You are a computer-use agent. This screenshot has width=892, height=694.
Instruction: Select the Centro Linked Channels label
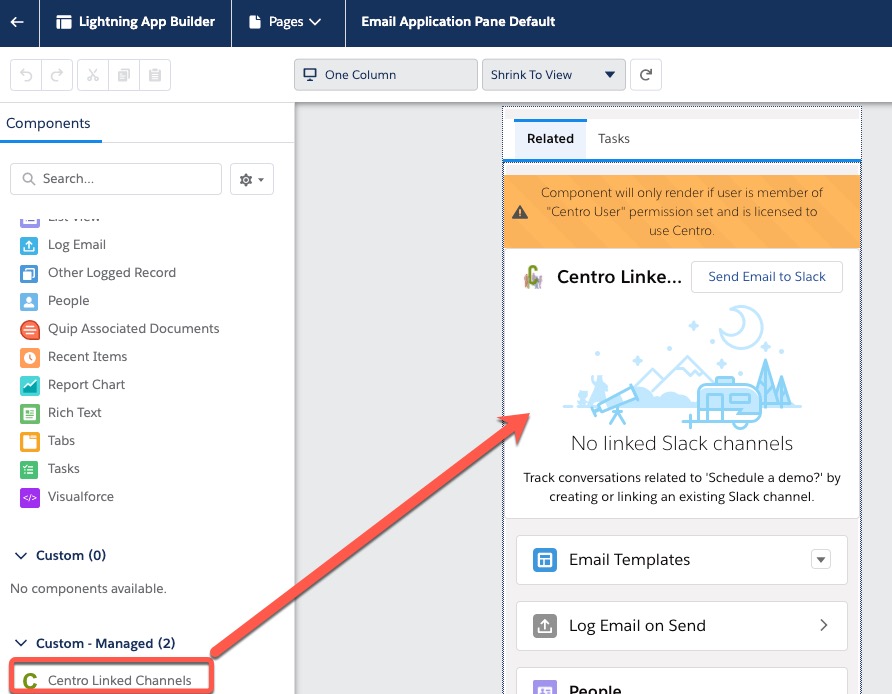(119, 680)
